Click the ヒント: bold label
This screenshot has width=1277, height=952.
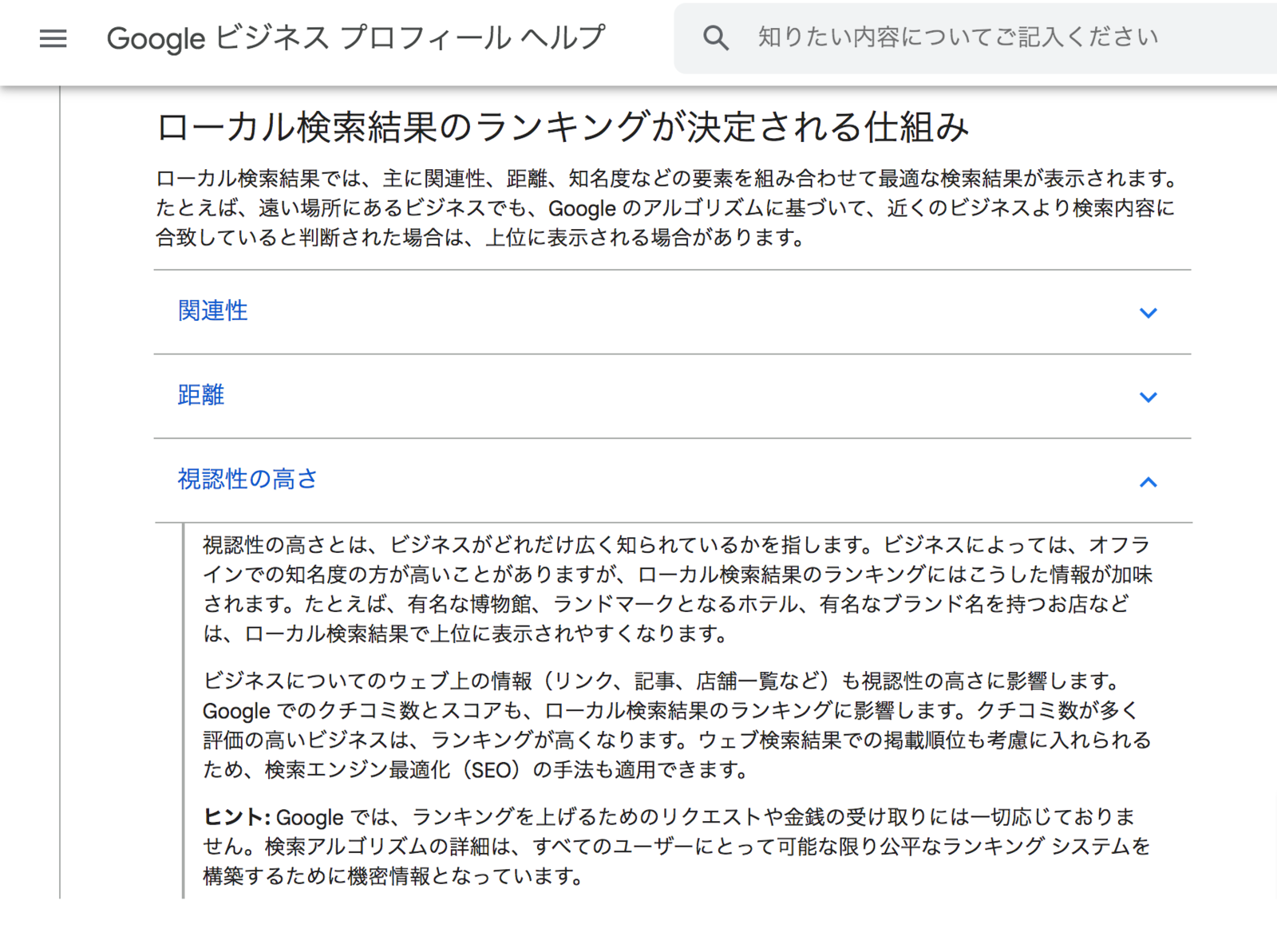tap(237, 817)
